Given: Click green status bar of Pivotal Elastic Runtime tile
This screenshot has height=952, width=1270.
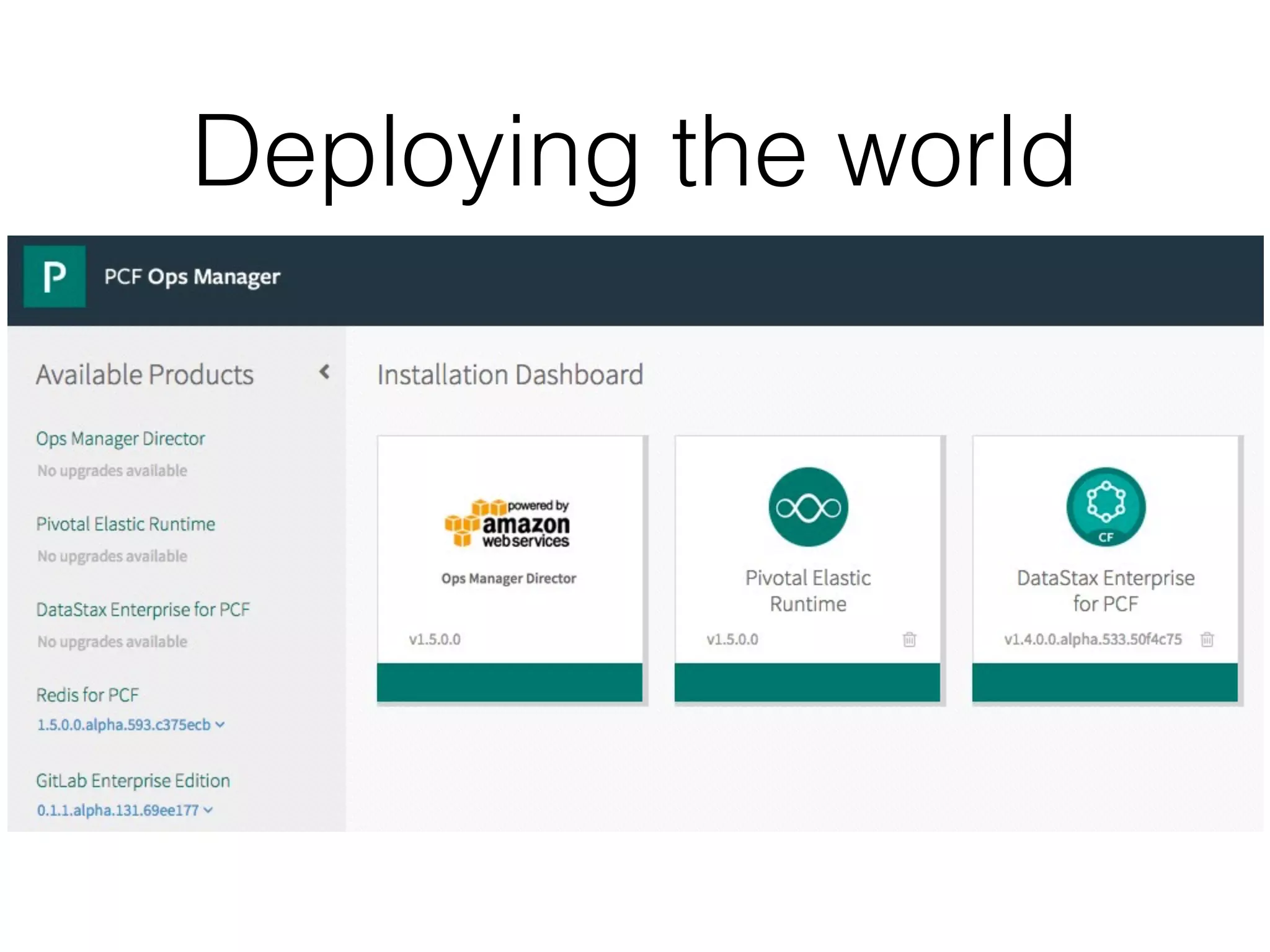Looking at the screenshot, I should pyautogui.click(x=807, y=682).
